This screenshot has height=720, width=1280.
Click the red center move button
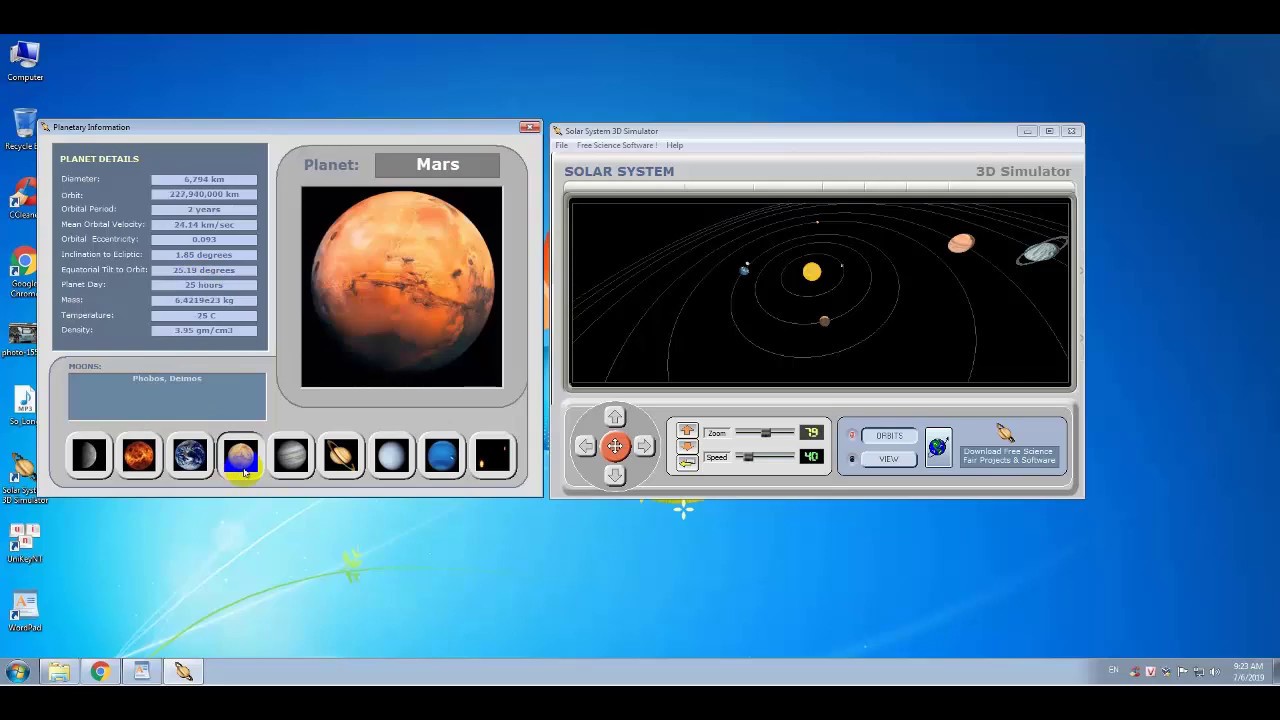click(x=615, y=446)
